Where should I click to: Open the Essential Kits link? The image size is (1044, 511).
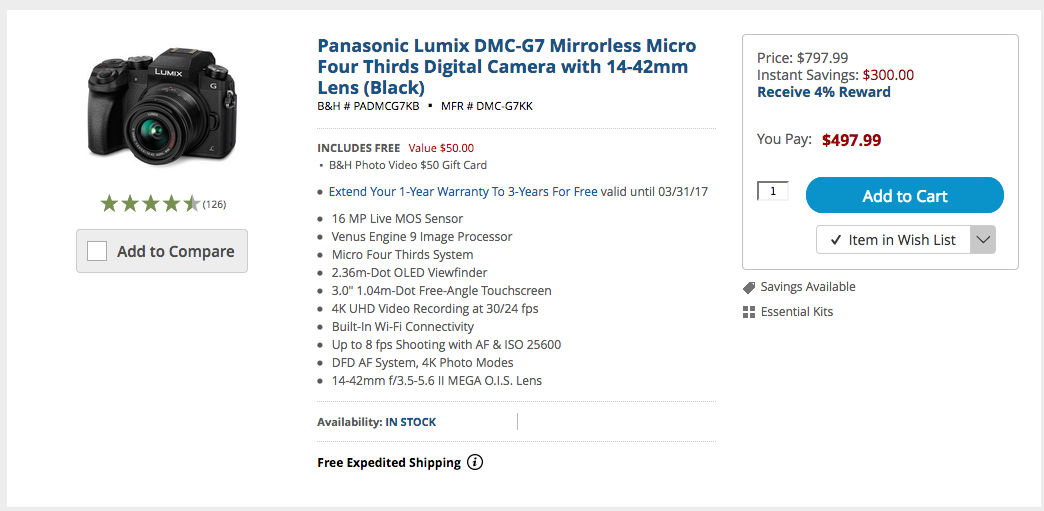(x=797, y=312)
